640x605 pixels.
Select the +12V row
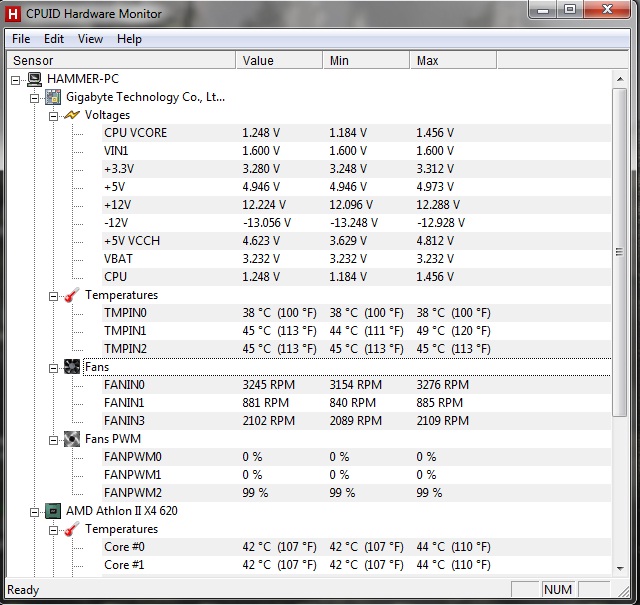pos(356,205)
